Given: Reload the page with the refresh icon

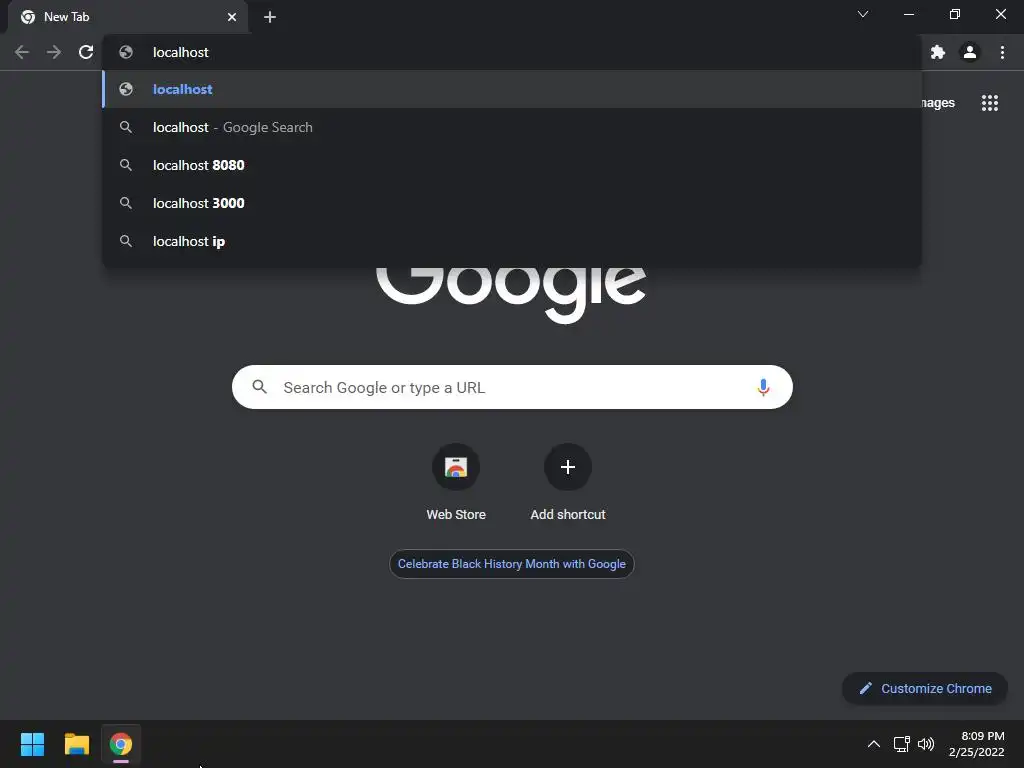Looking at the screenshot, I should pyautogui.click(x=86, y=52).
